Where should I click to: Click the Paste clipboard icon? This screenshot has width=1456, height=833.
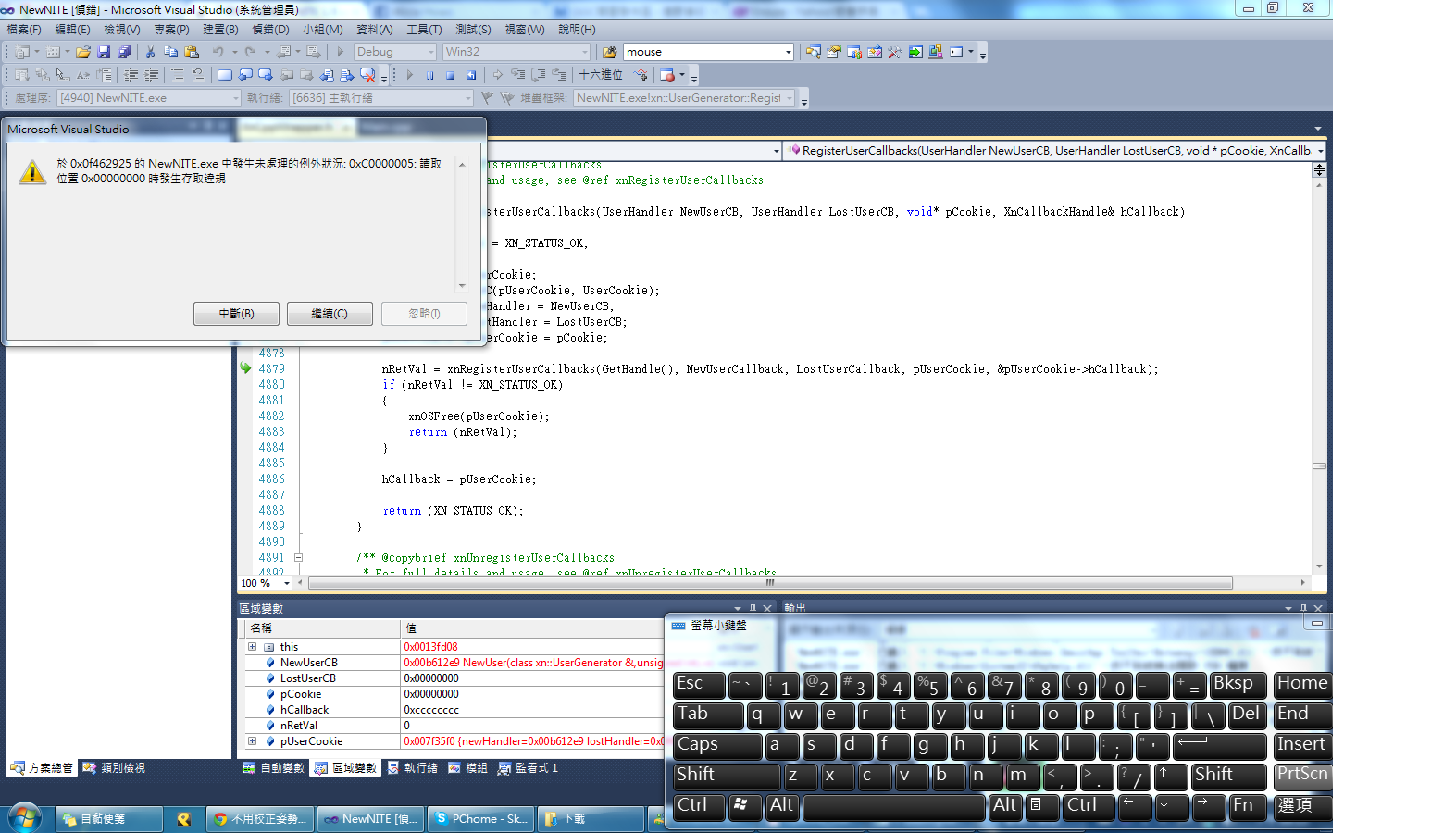(x=192, y=52)
